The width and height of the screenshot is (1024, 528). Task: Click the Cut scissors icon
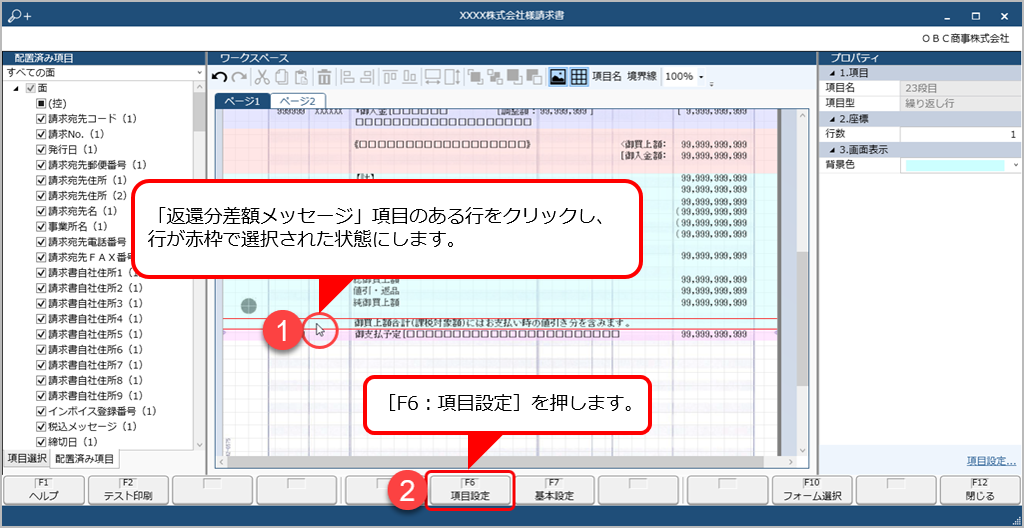pos(262,77)
